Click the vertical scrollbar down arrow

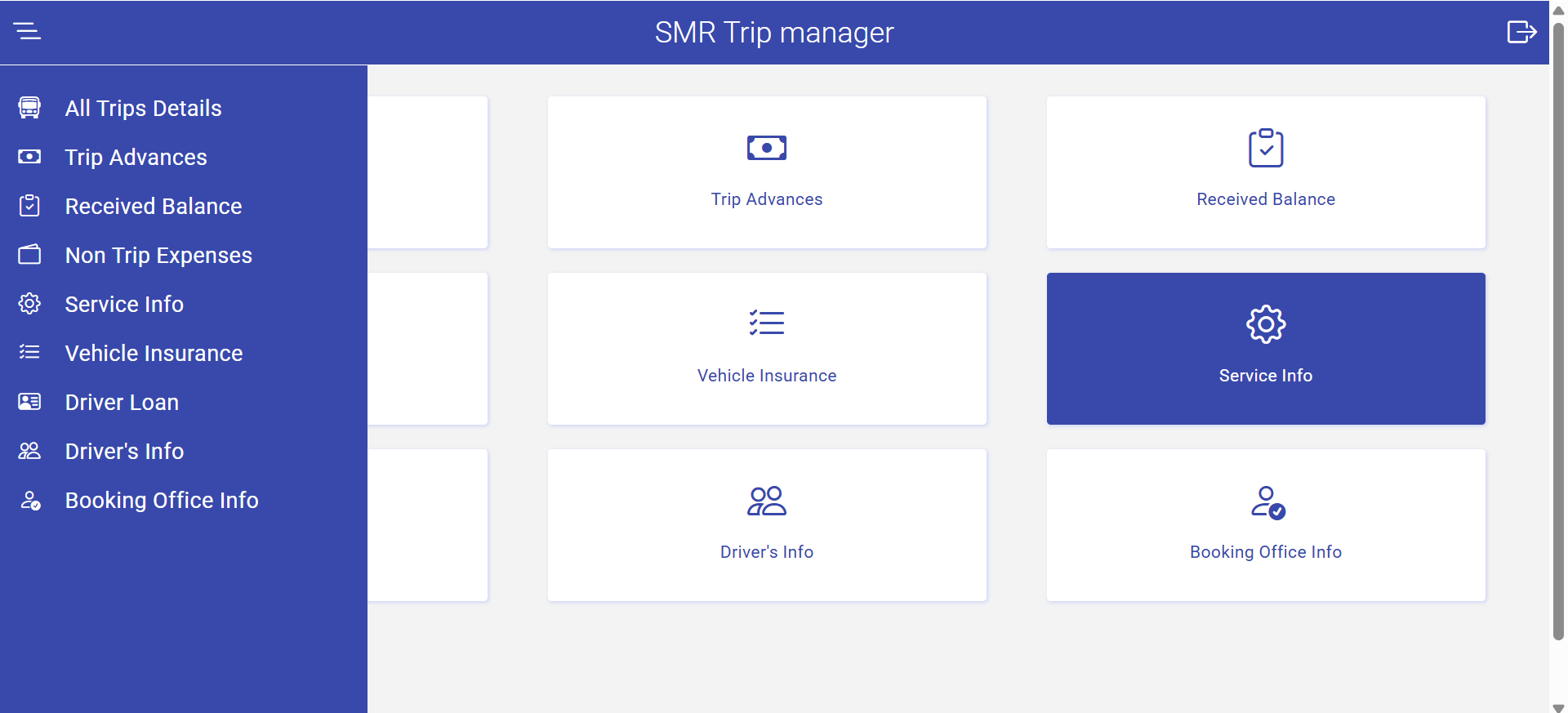(1558, 706)
